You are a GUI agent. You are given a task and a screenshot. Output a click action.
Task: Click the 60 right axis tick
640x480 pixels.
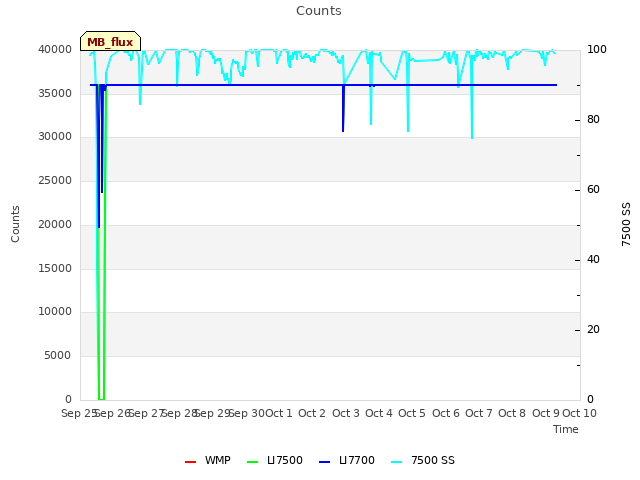tap(593, 189)
